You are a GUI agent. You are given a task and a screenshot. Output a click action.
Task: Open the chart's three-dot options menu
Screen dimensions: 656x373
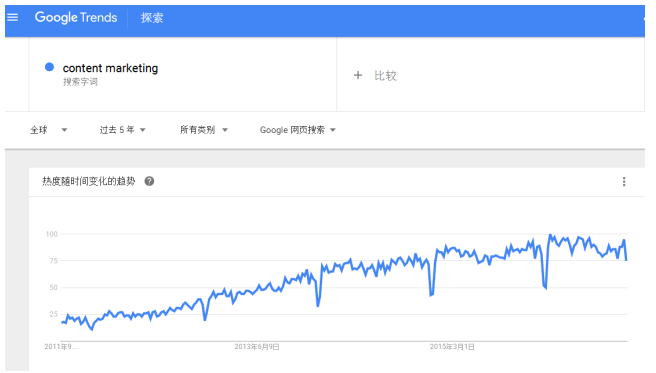coord(624,181)
